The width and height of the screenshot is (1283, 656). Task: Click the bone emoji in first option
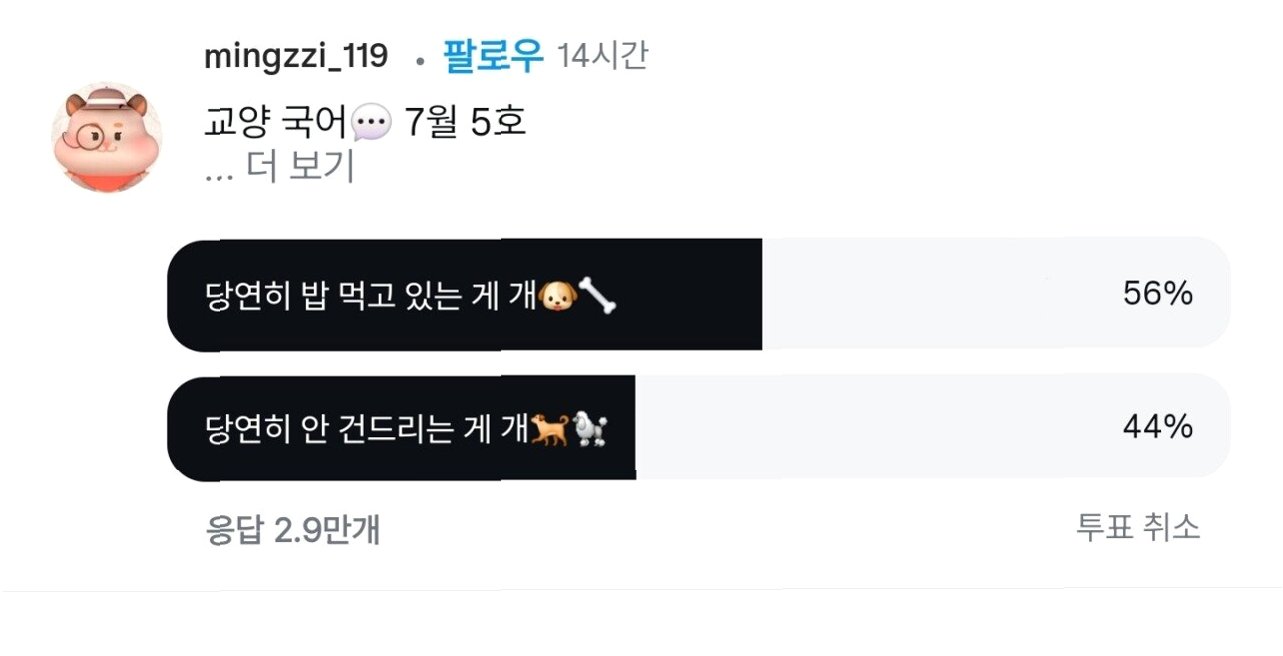(596, 296)
